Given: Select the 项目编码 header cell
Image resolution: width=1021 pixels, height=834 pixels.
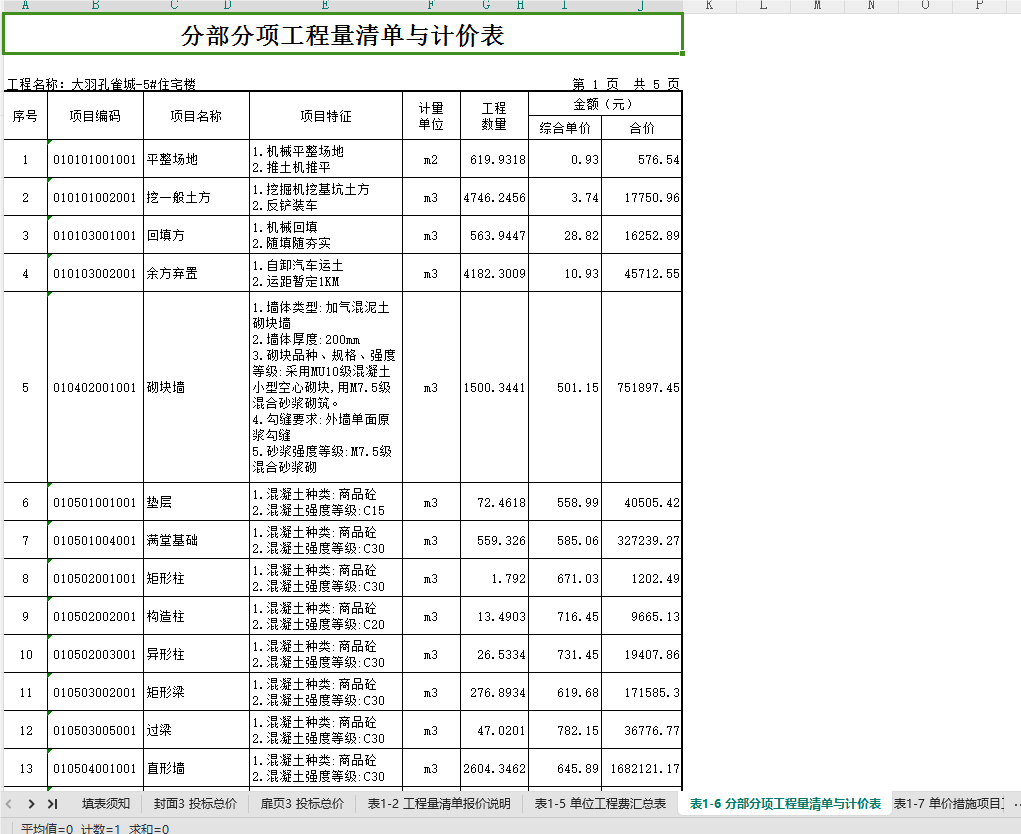Looking at the screenshot, I should pyautogui.click(x=95, y=116).
